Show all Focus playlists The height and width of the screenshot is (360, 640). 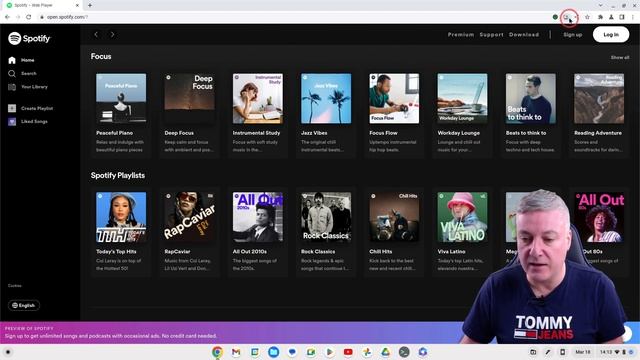point(620,58)
